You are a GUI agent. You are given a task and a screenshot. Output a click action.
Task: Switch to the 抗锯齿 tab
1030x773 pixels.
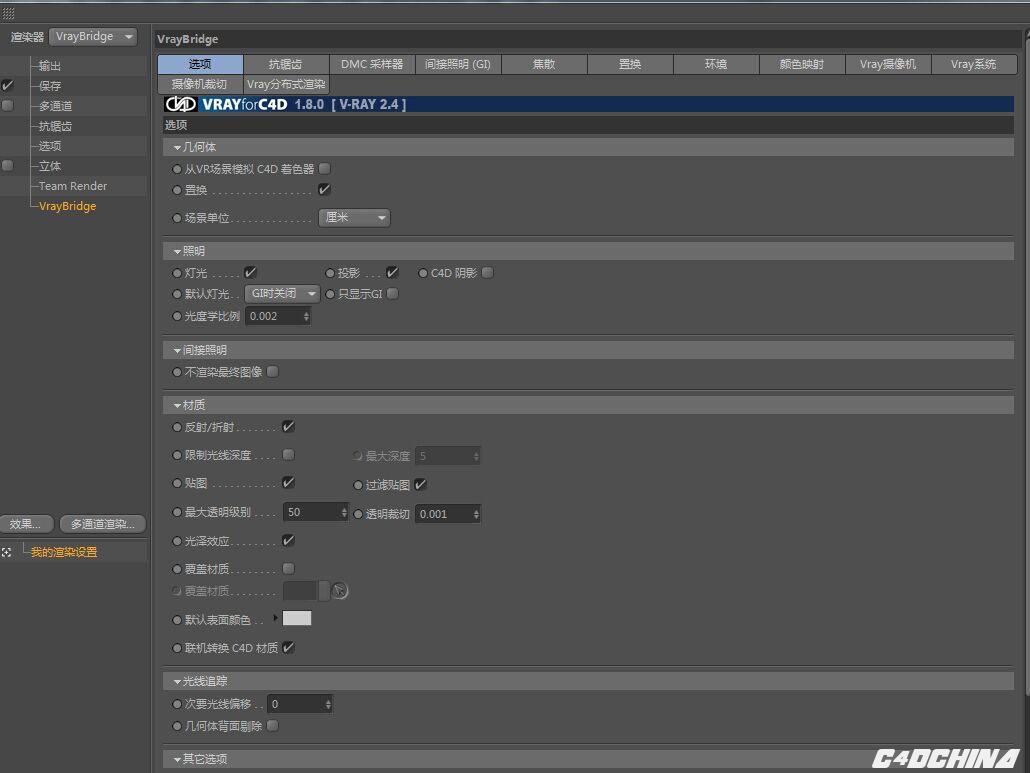286,64
